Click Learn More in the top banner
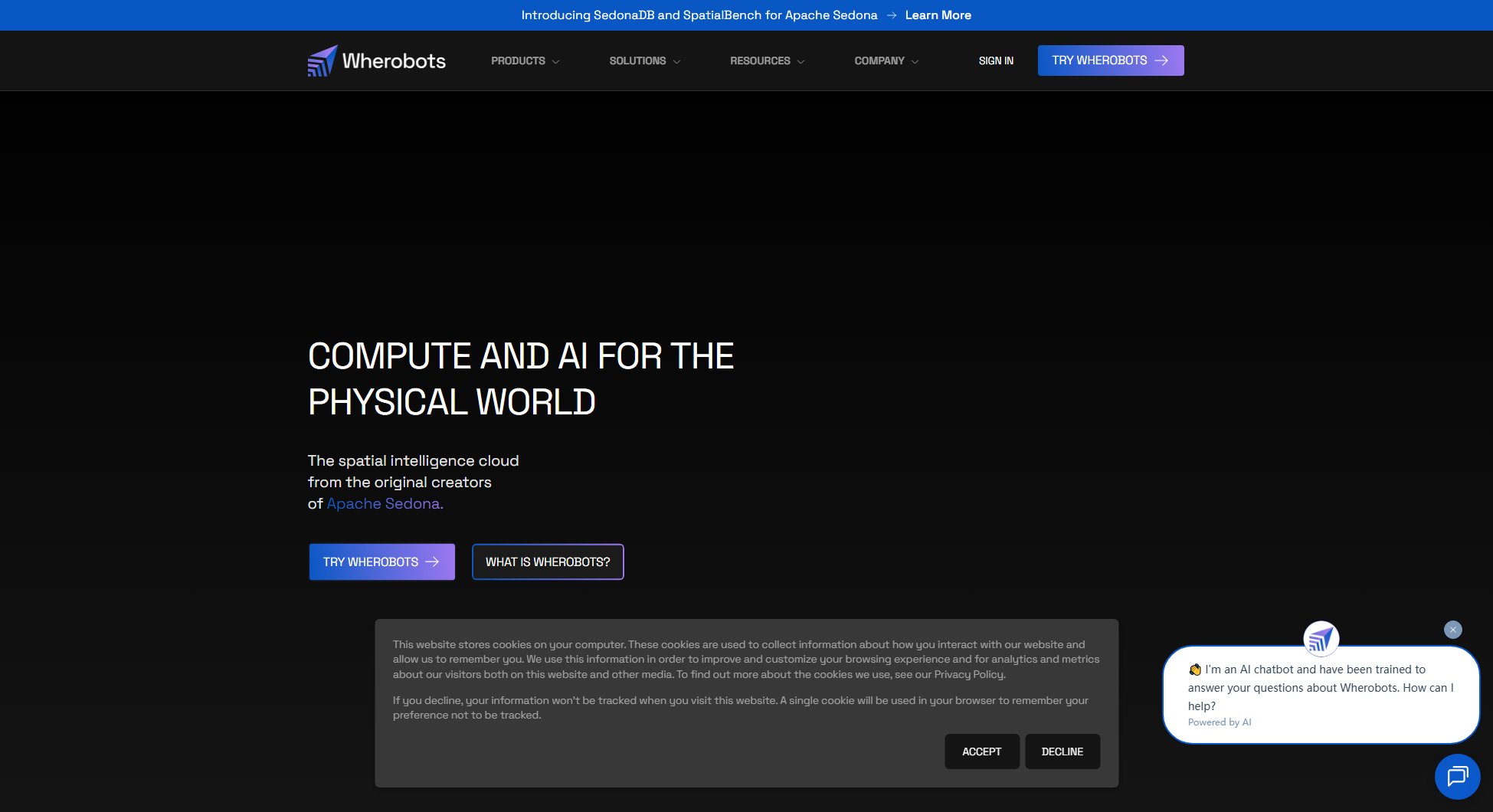This screenshot has width=1493, height=812. (938, 15)
